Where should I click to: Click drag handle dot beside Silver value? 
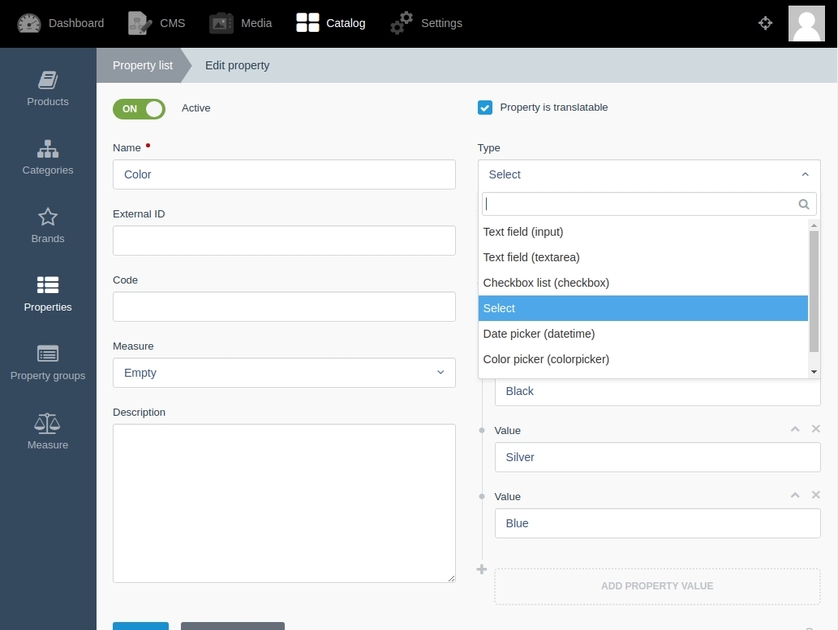point(482,430)
